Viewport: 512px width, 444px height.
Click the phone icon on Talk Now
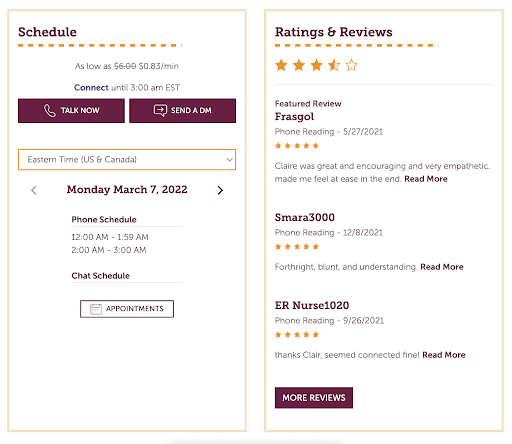point(50,111)
